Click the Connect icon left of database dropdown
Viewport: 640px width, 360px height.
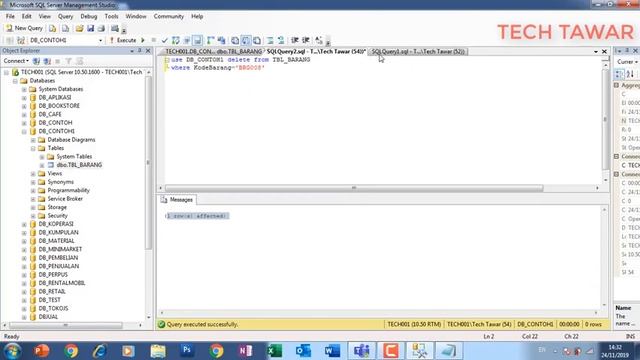tap(9, 40)
